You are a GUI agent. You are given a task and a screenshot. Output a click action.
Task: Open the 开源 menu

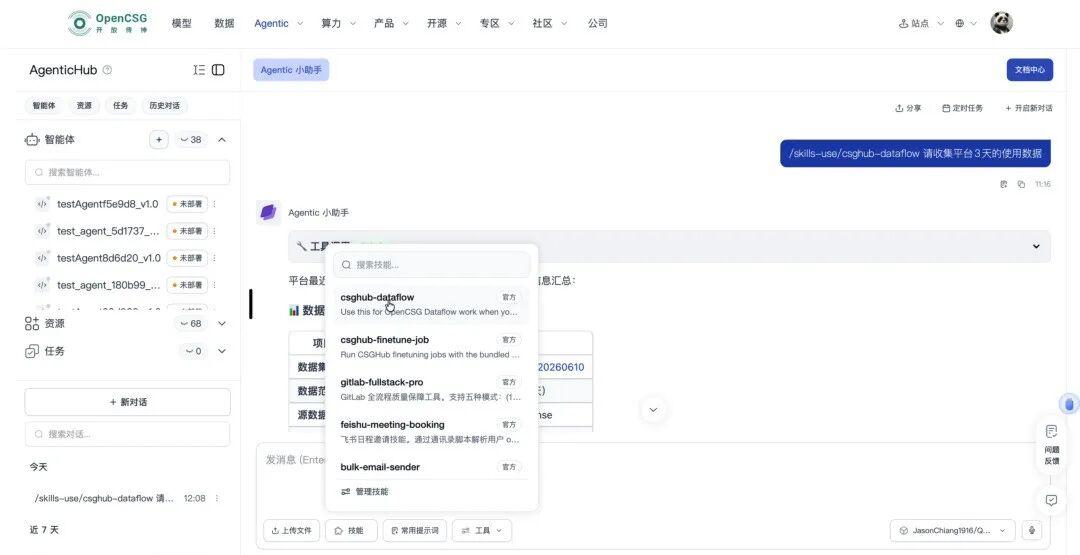(x=444, y=23)
